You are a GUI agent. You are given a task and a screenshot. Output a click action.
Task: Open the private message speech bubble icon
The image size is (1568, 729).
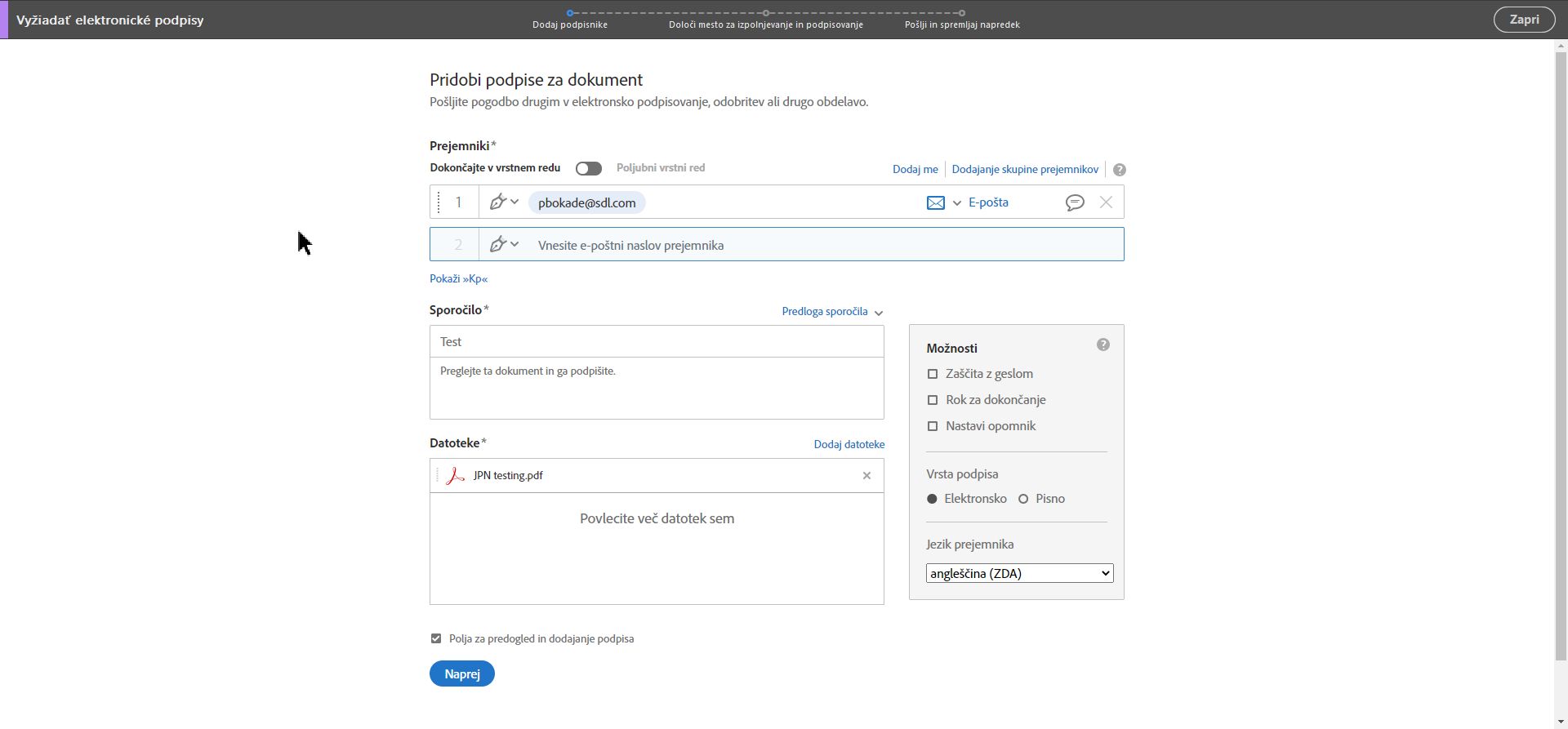pyautogui.click(x=1075, y=202)
